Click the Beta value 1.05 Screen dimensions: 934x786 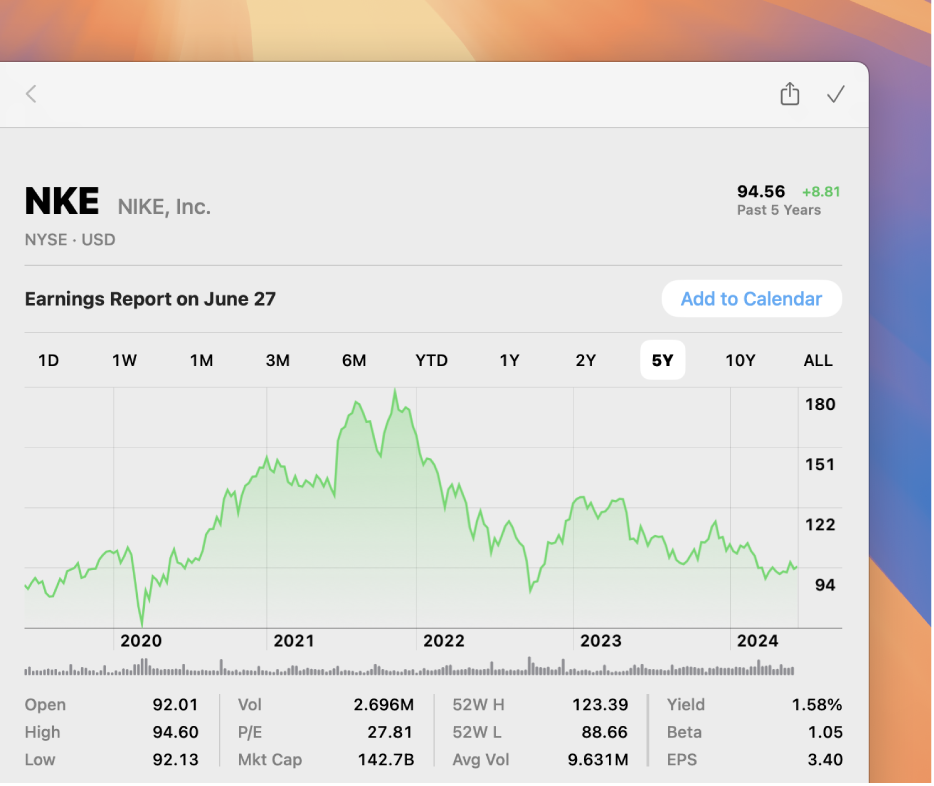[x=825, y=732]
